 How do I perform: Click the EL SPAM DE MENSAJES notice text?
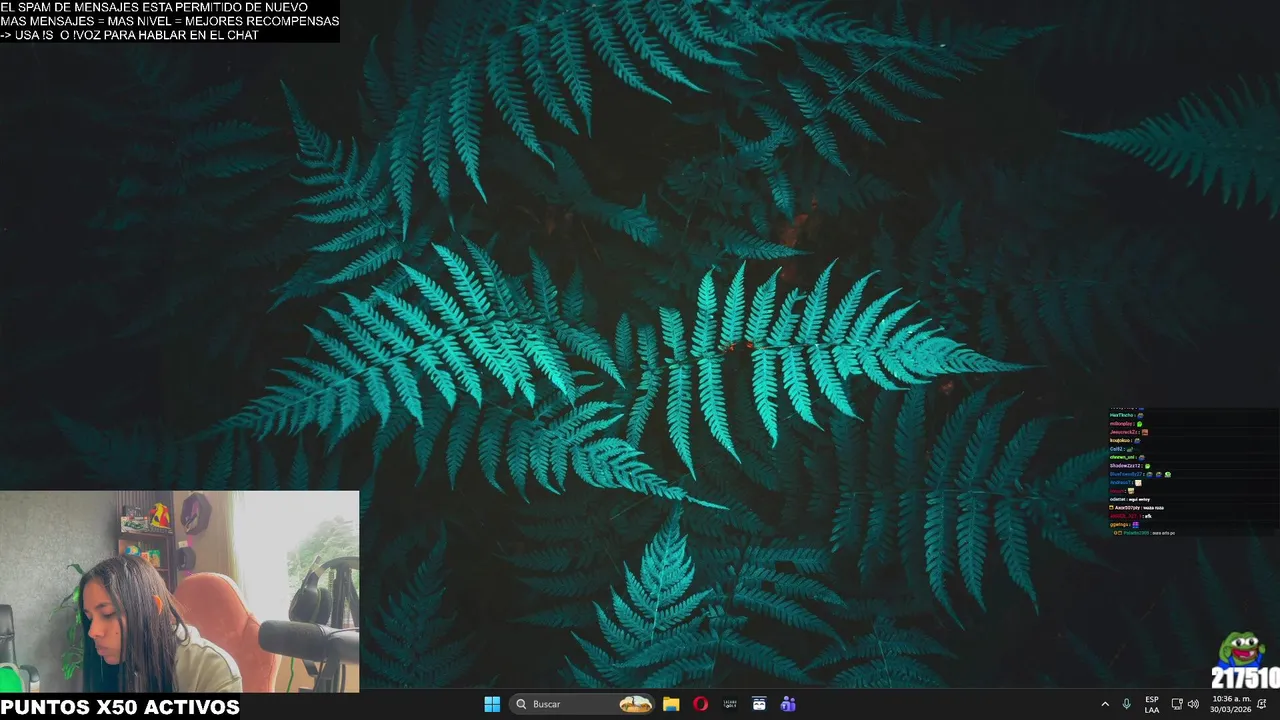[154, 7]
